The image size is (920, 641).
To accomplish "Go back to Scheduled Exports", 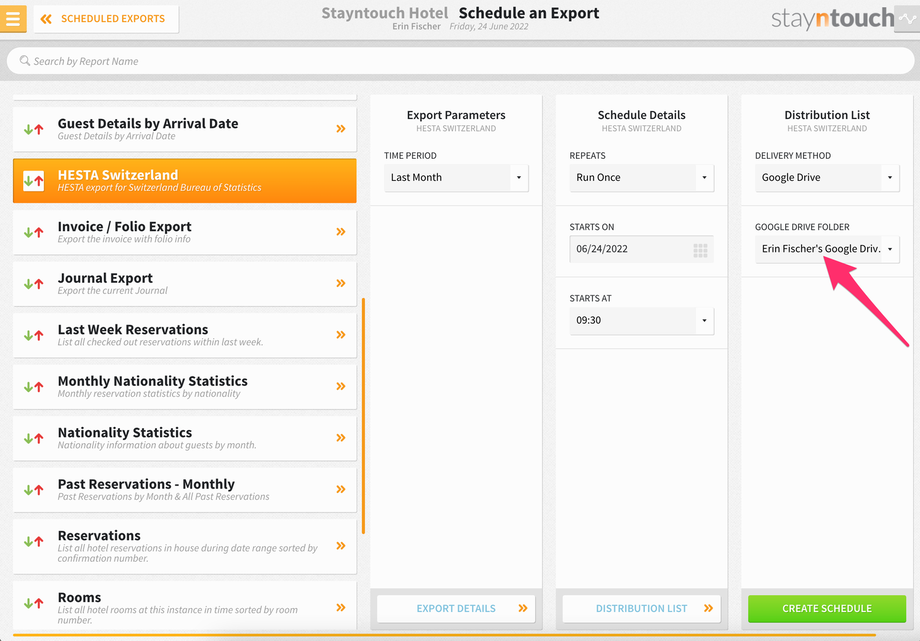I will [x=106, y=19].
